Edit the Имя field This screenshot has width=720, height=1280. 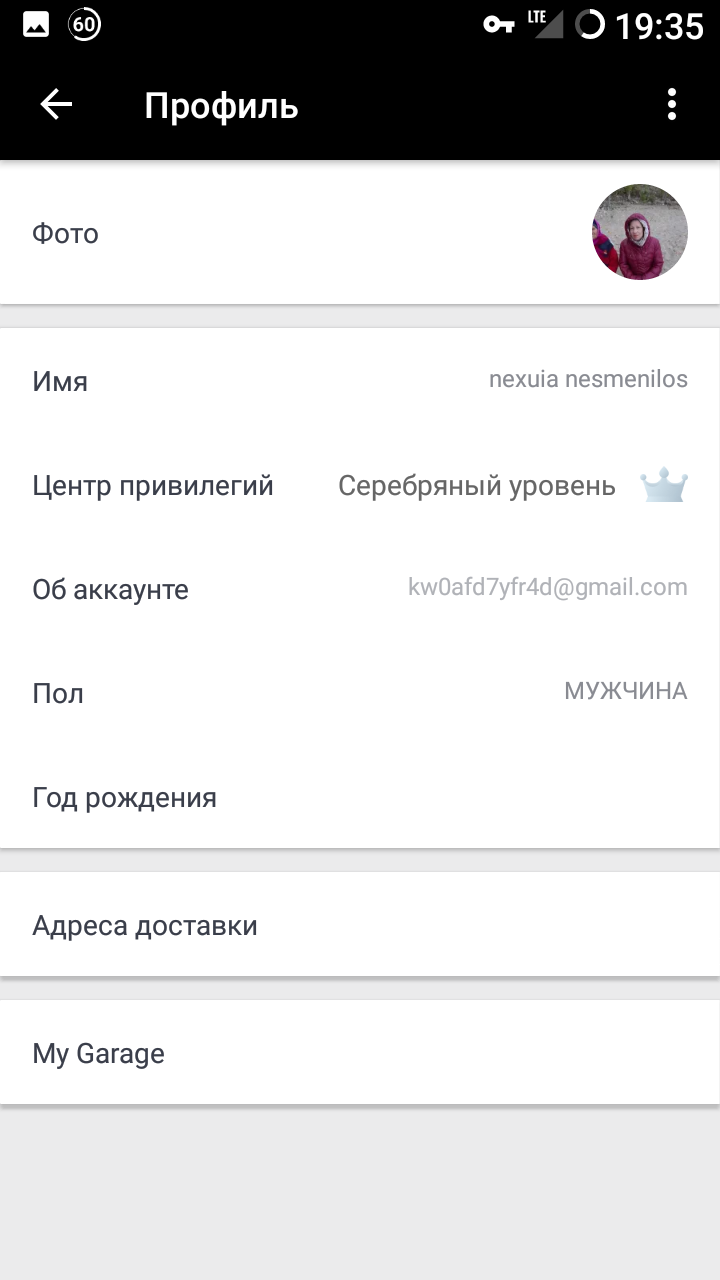360,381
